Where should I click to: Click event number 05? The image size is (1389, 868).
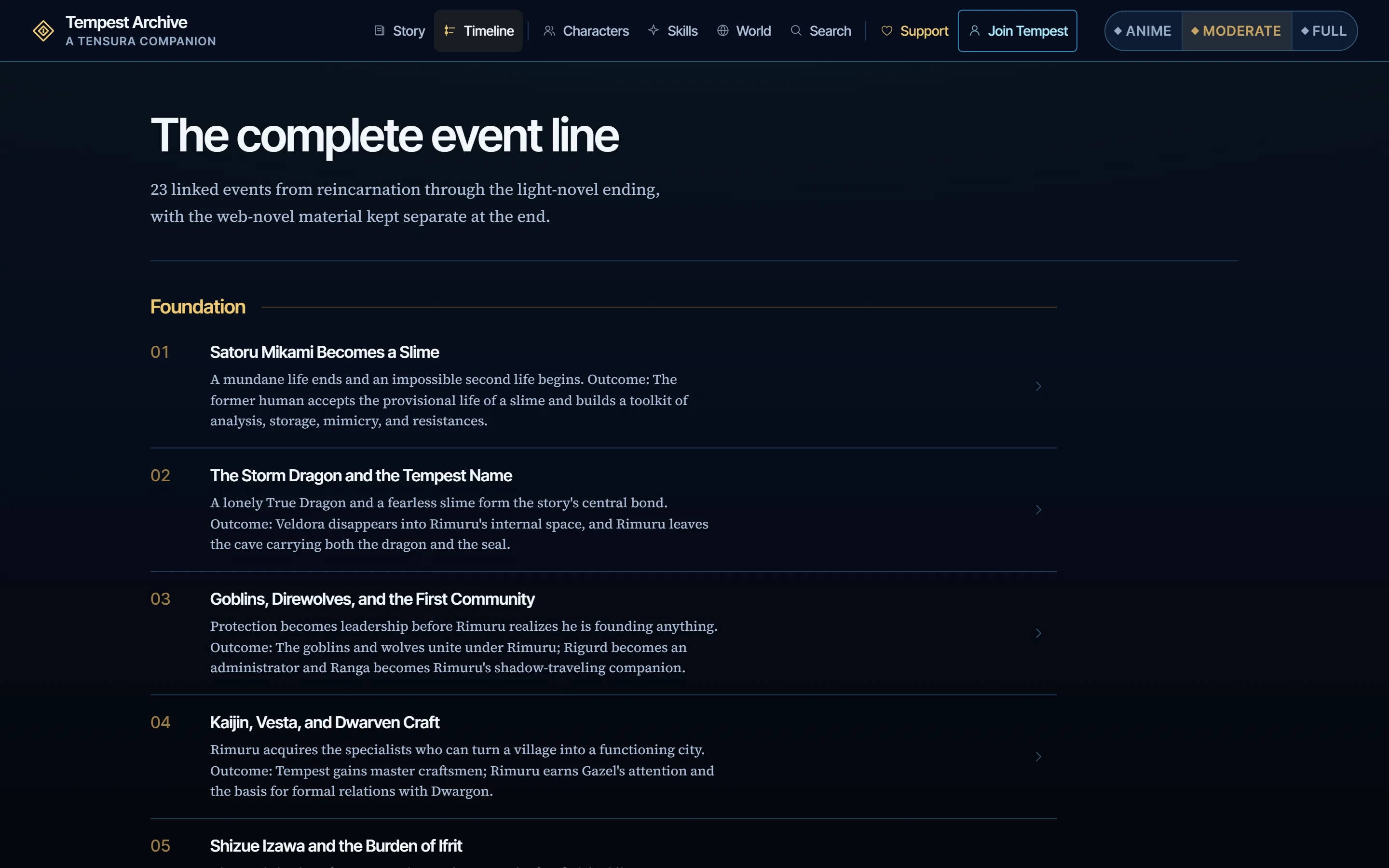[x=160, y=846]
